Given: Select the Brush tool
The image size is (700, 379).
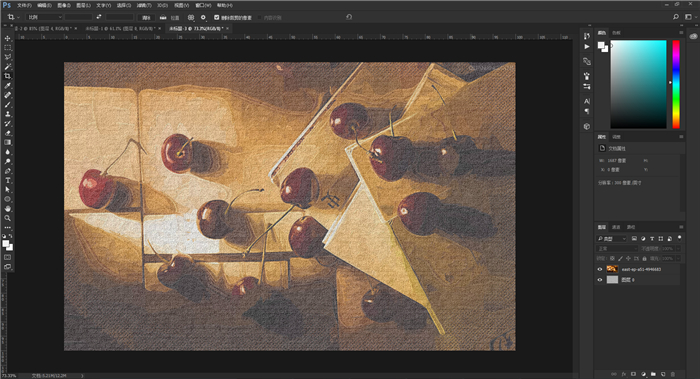Looking at the screenshot, I should (x=8, y=104).
